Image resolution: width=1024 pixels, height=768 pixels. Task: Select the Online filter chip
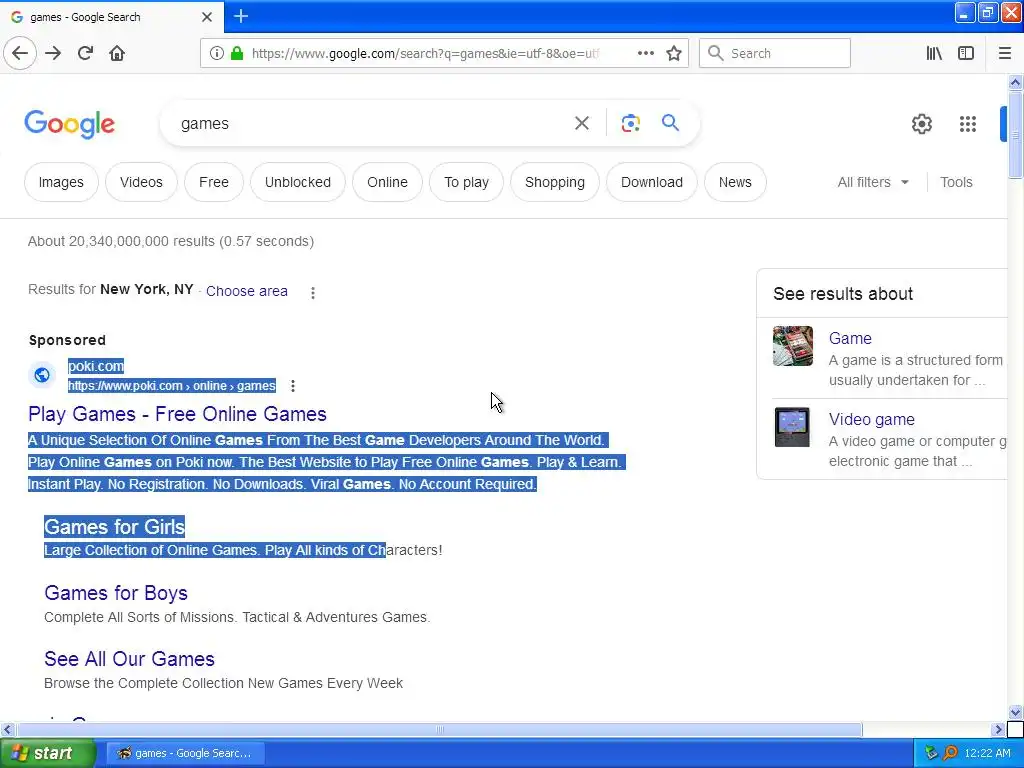[x=387, y=182]
